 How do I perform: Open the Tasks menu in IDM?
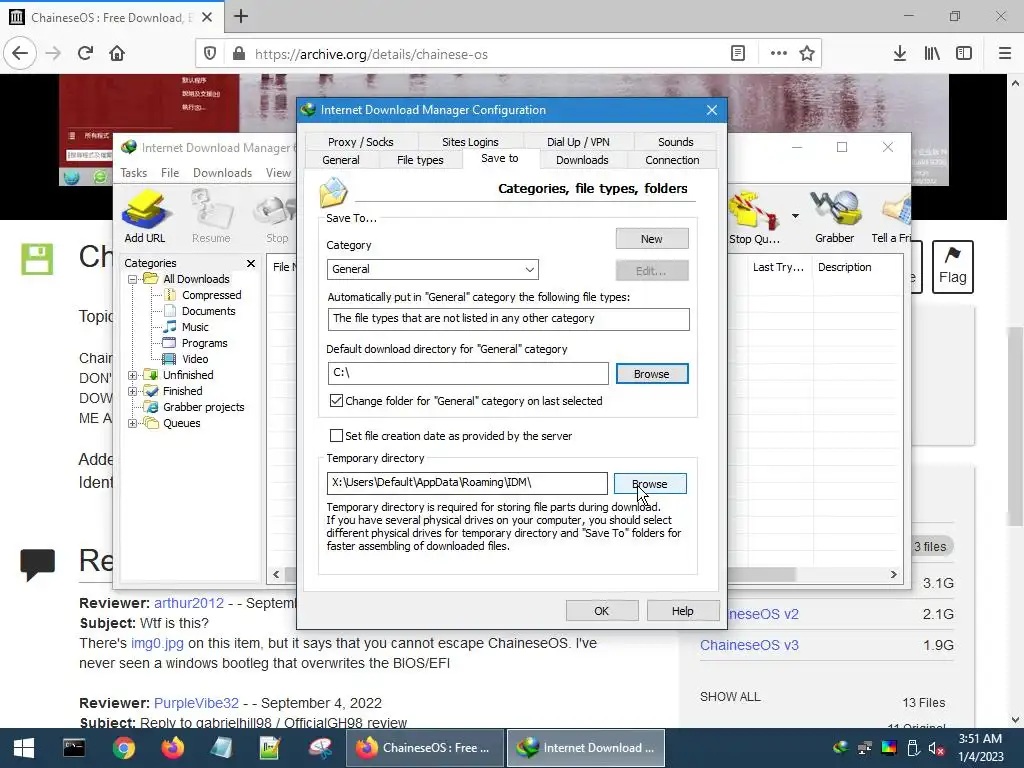pyautogui.click(x=134, y=173)
